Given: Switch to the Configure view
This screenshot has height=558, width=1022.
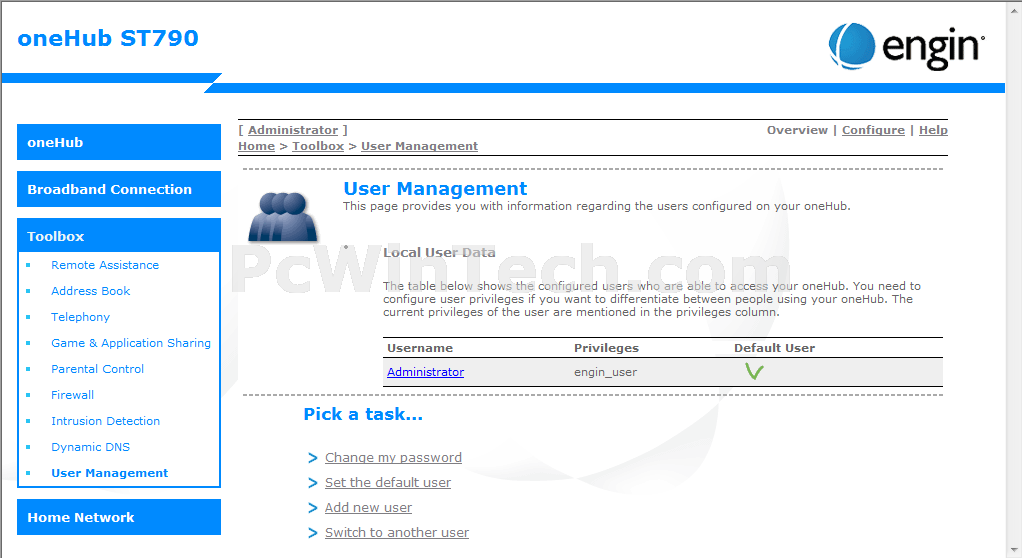Looking at the screenshot, I should click(x=873, y=130).
